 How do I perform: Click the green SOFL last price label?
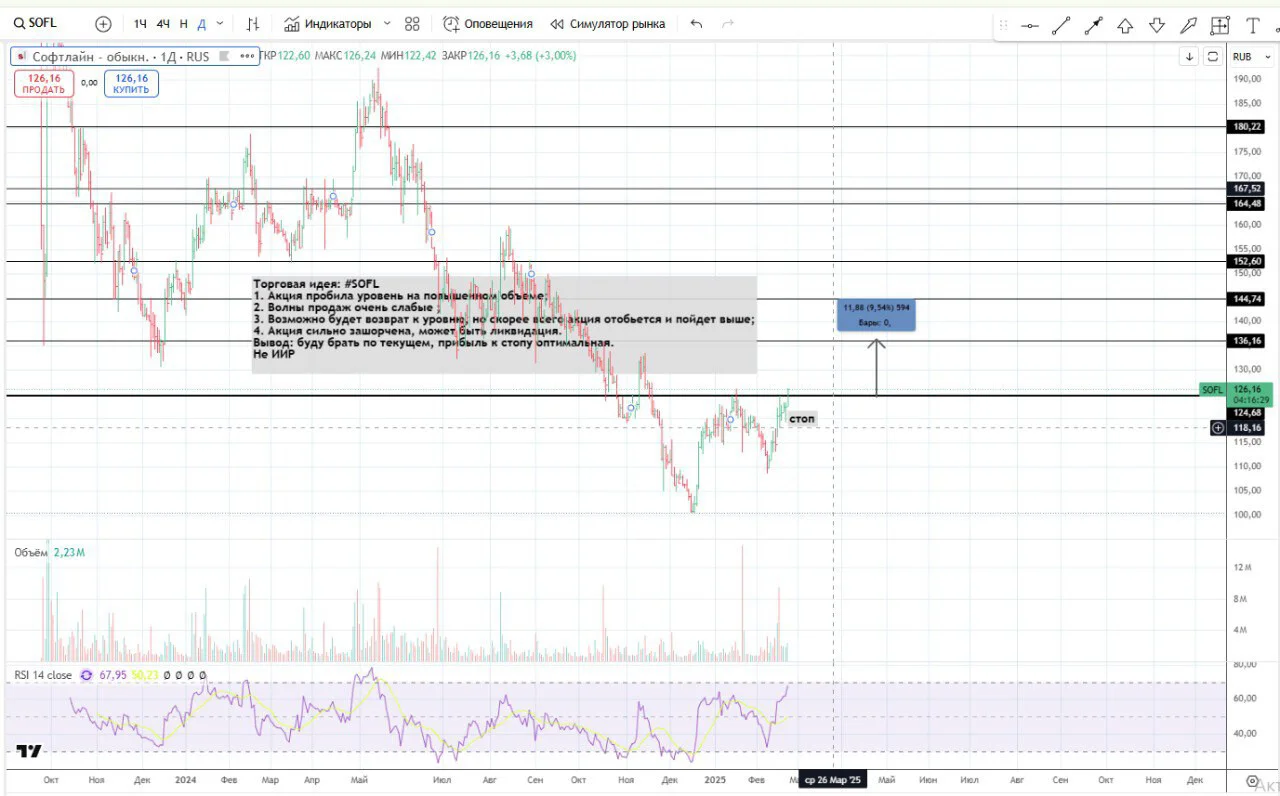(x=1236, y=394)
